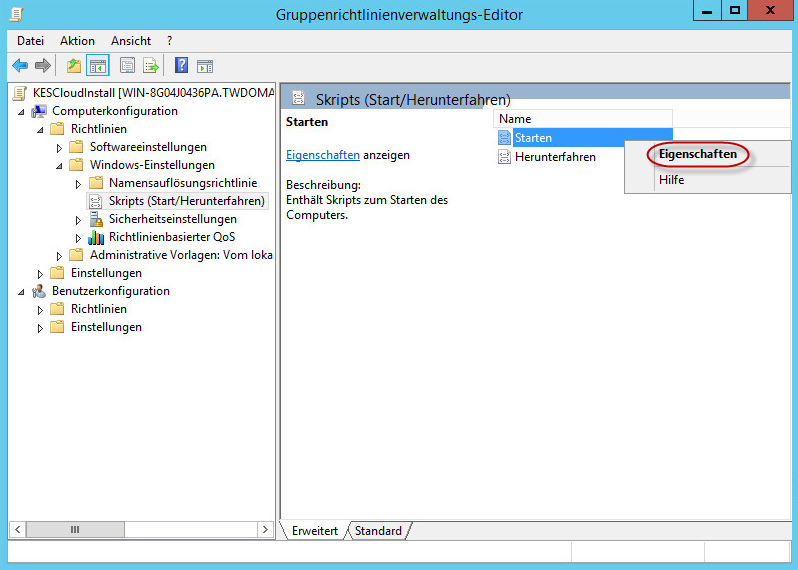Switch to the Erweitert tab
Viewport: 798px width, 570px height.
pyautogui.click(x=315, y=531)
